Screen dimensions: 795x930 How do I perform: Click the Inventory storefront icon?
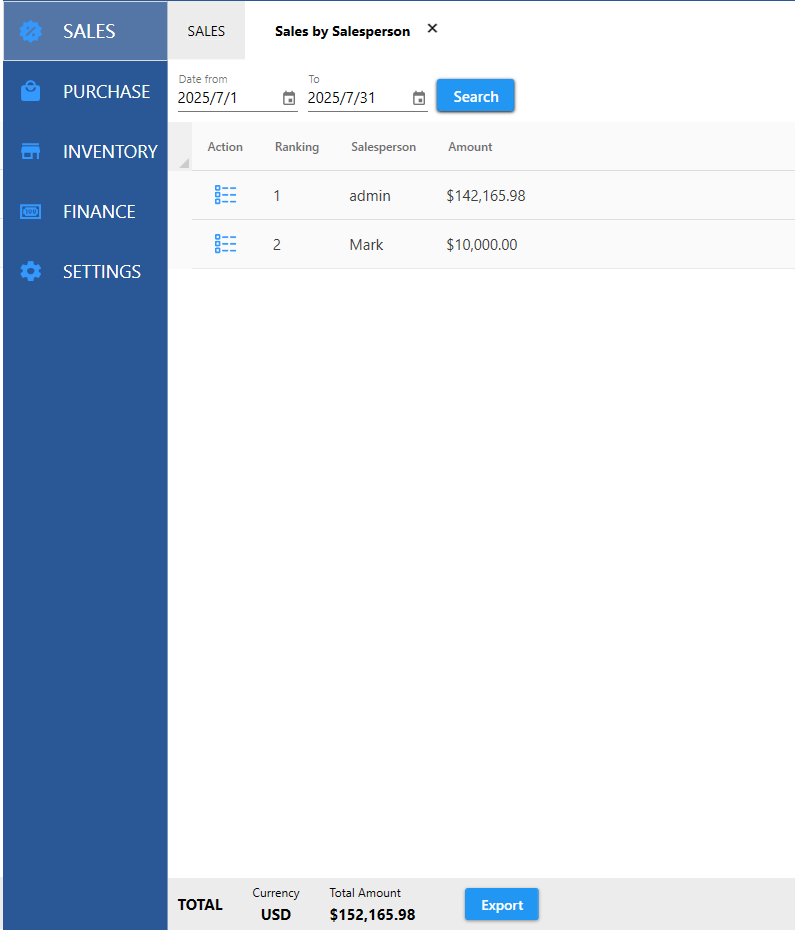(31, 151)
